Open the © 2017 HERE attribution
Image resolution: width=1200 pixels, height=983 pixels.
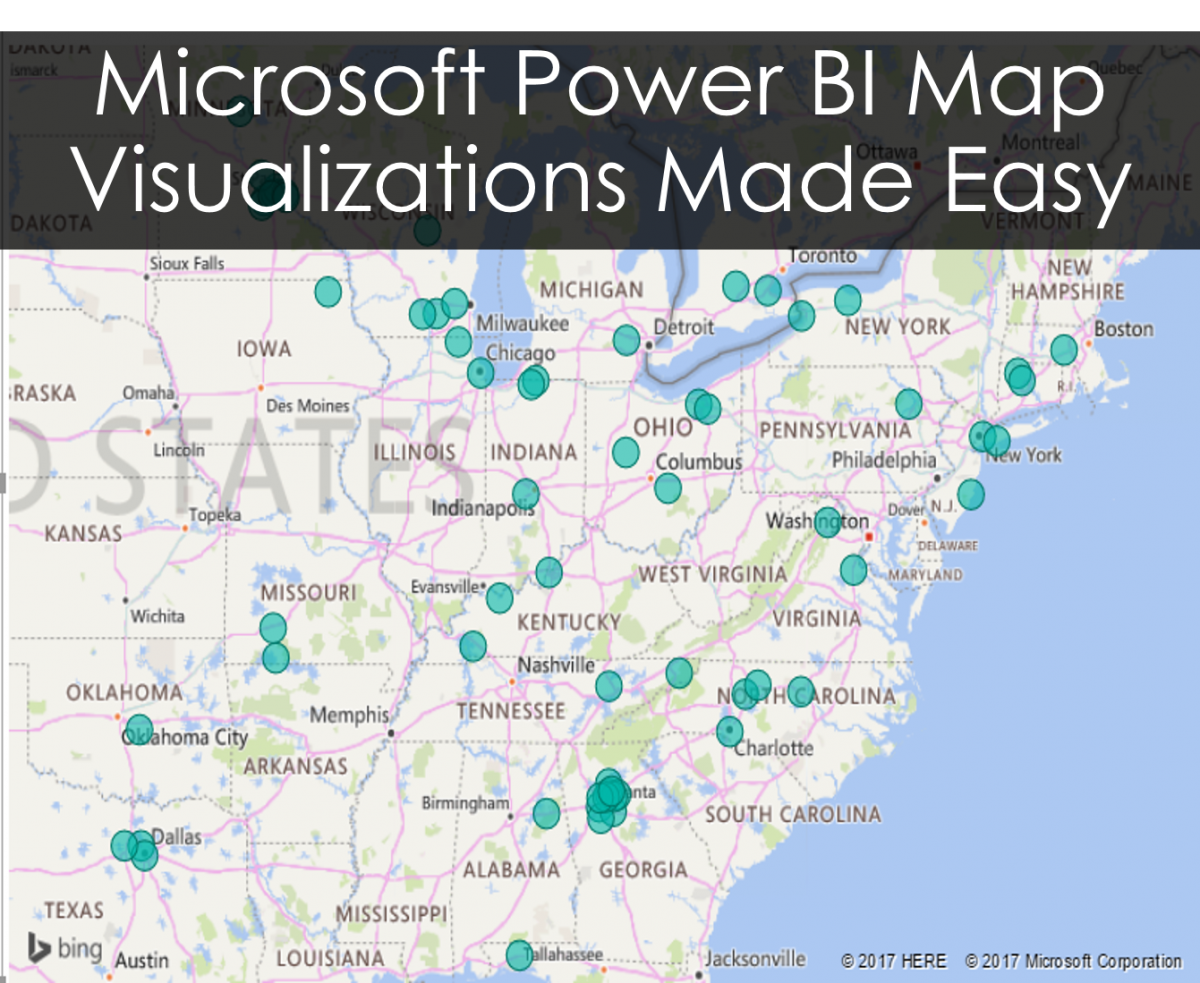pos(894,961)
